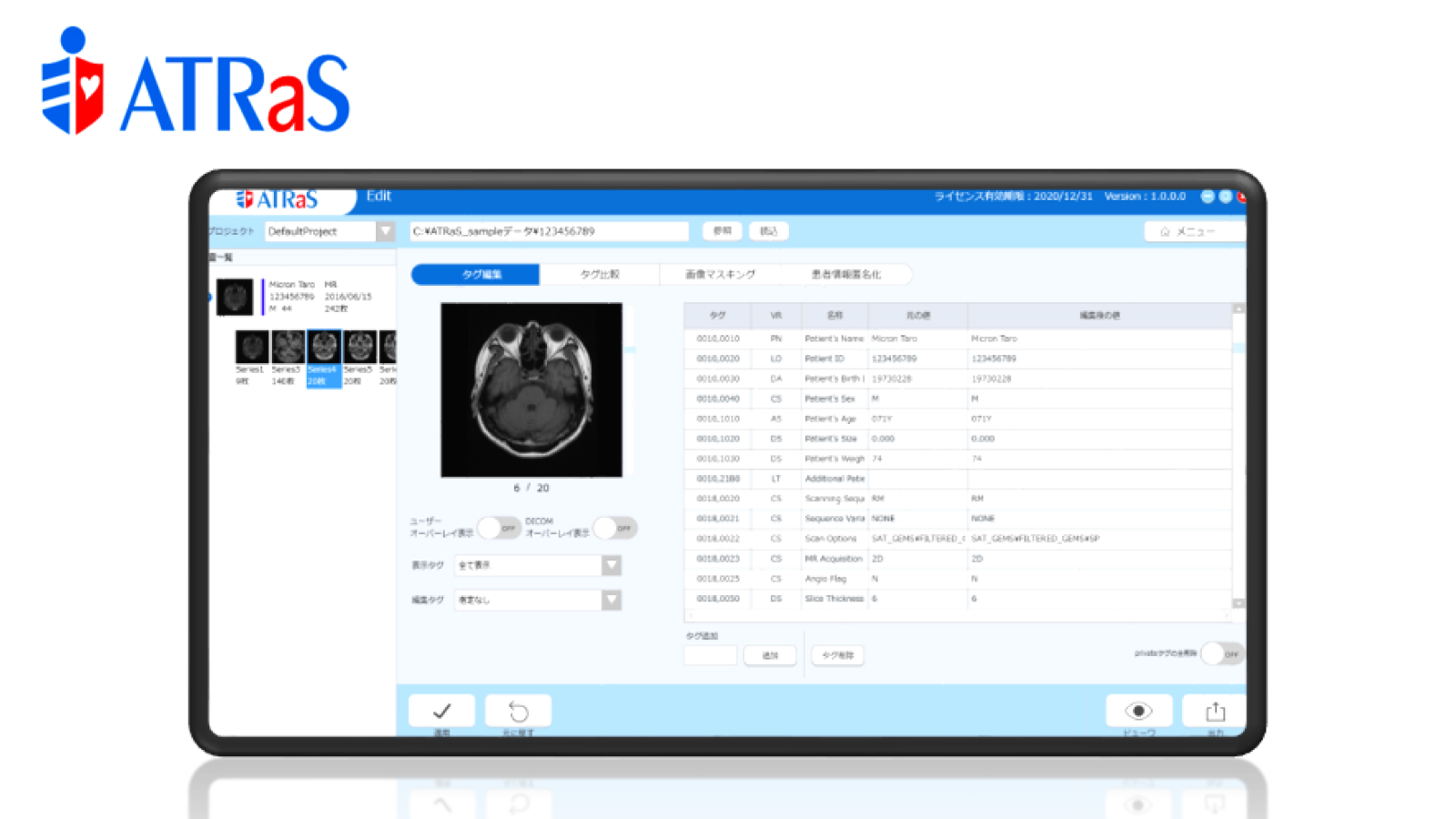Click the Sequence Variant edited value NONE
The width and height of the screenshot is (1456, 819).
[x=983, y=519]
